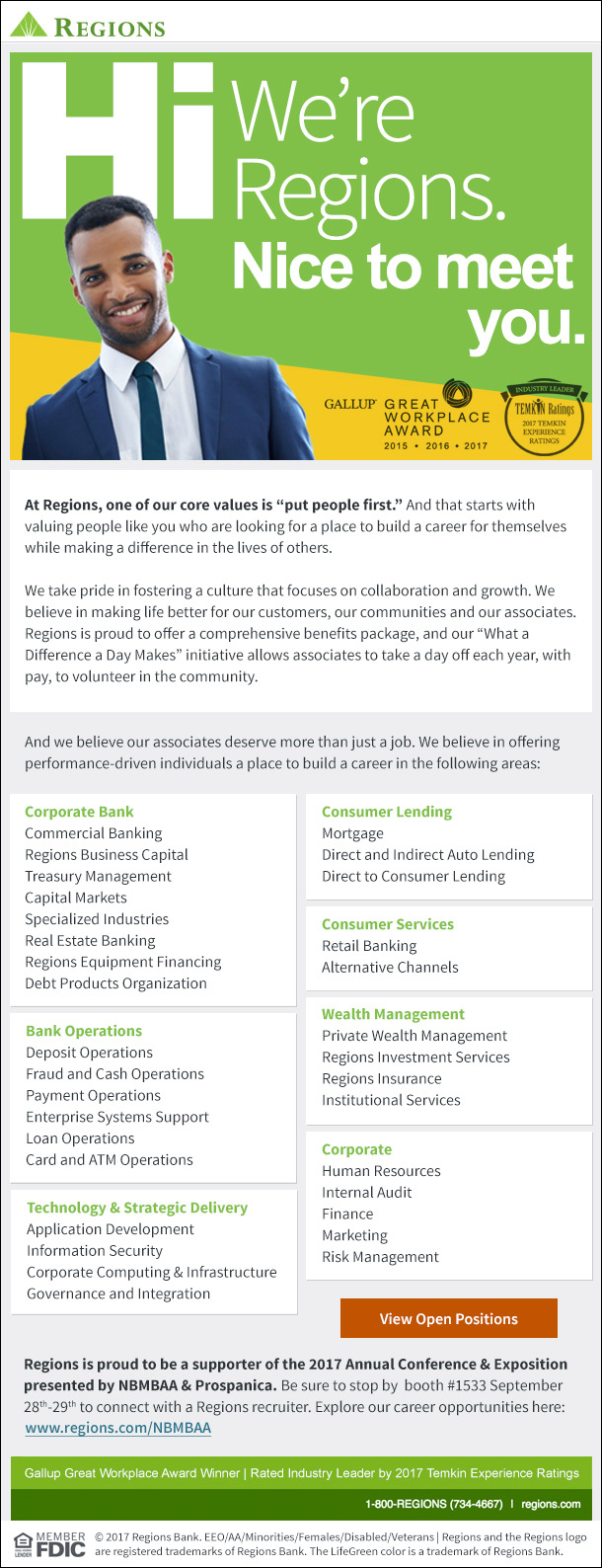
Task: Click the green Gallup award winner footer banner
Action: pos(301,1472)
